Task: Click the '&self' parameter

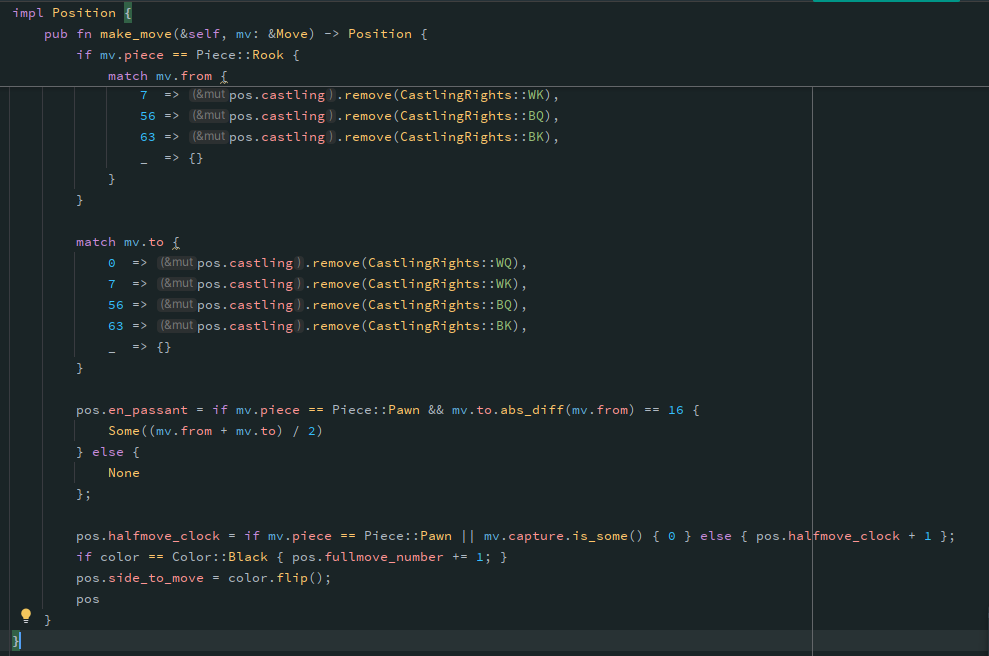Action: (x=199, y=34)
